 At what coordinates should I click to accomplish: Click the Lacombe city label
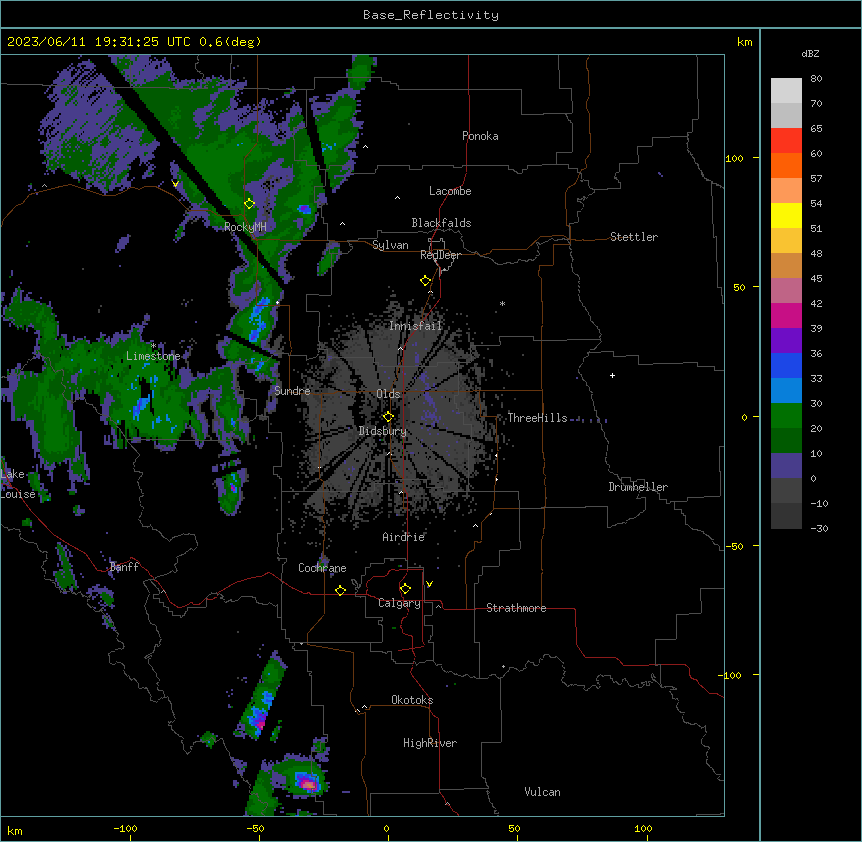pos(450,191)
